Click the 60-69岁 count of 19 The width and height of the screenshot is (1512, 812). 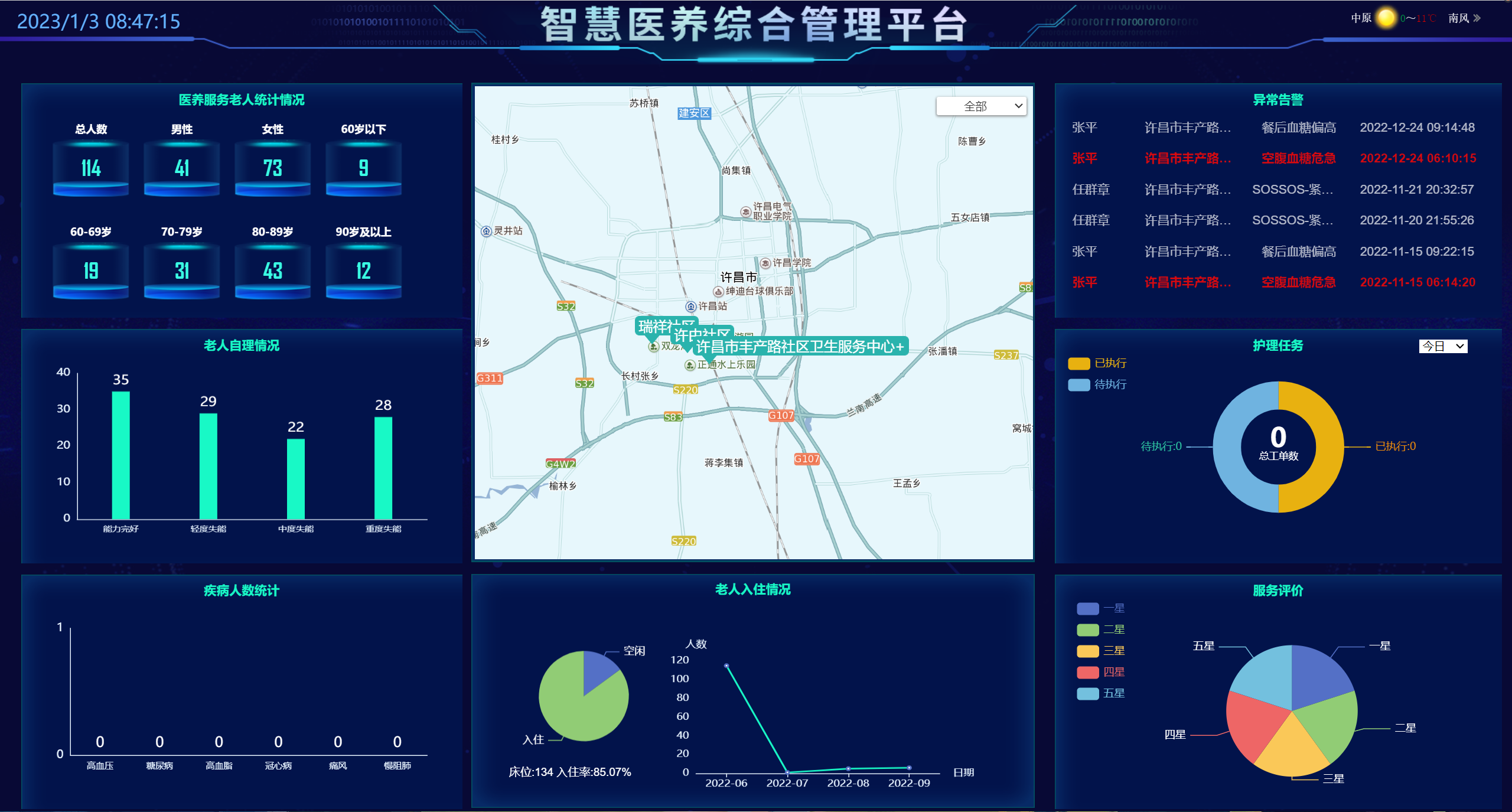point(91,271)
